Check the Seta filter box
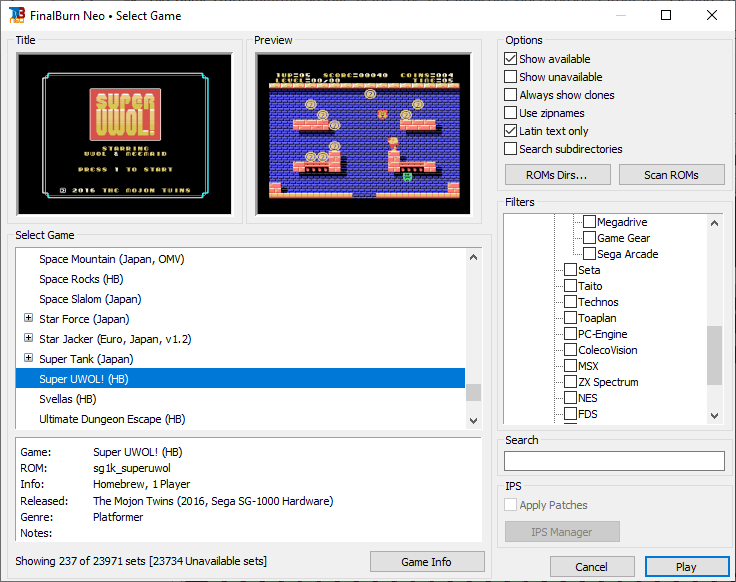This screenshot has width=736, height=582. point(570,269)
